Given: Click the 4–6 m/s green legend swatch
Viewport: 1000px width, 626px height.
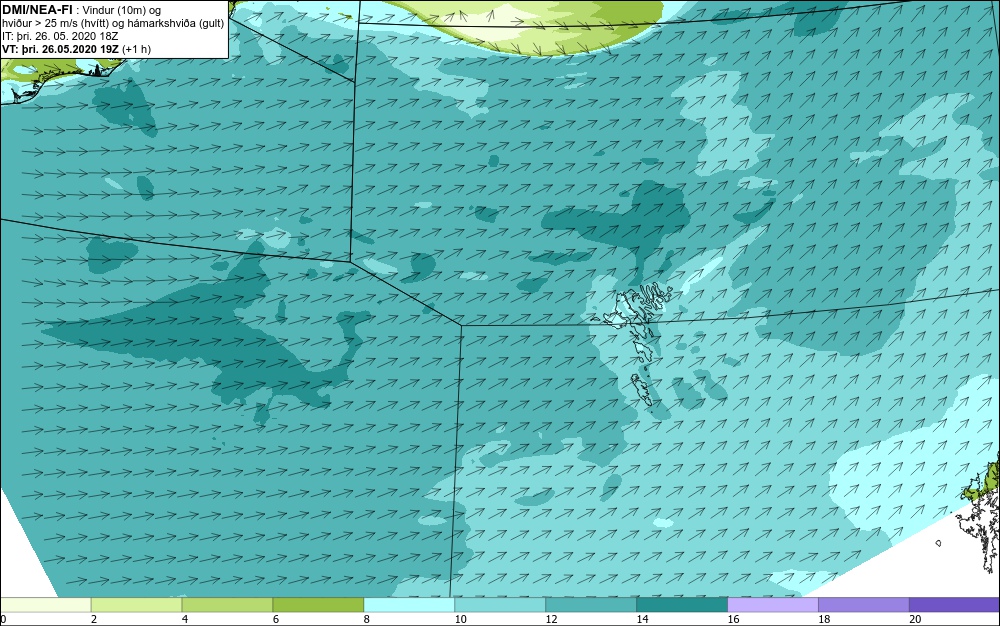Looking at the screenshot, I should (227, 605).
